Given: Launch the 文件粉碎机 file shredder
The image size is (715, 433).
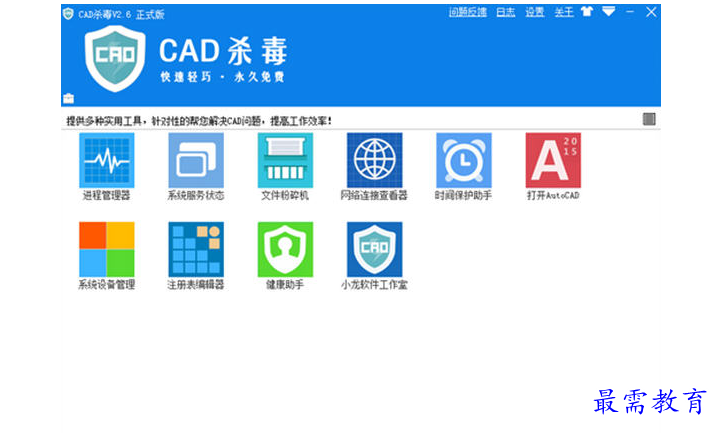Looking at the screenshot, I should point(285,160).
